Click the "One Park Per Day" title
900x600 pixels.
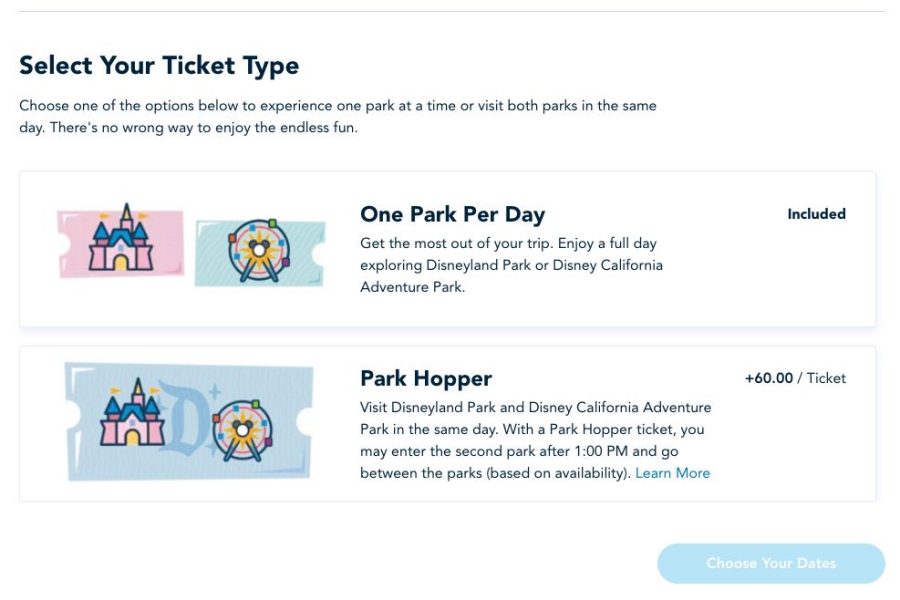click(452, 214)
